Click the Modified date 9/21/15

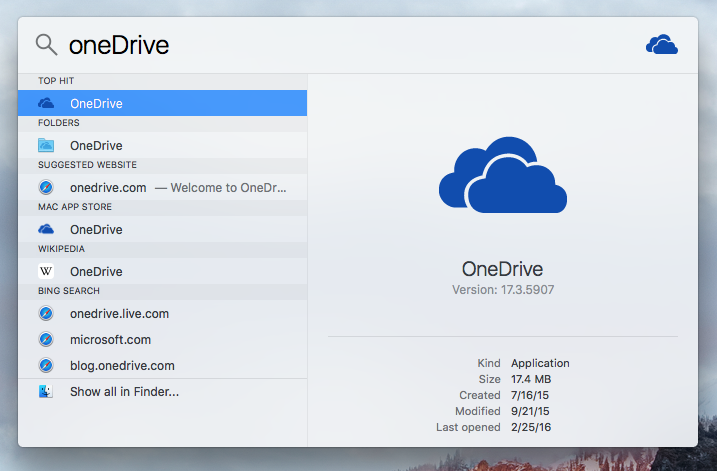tap(530, 411)
